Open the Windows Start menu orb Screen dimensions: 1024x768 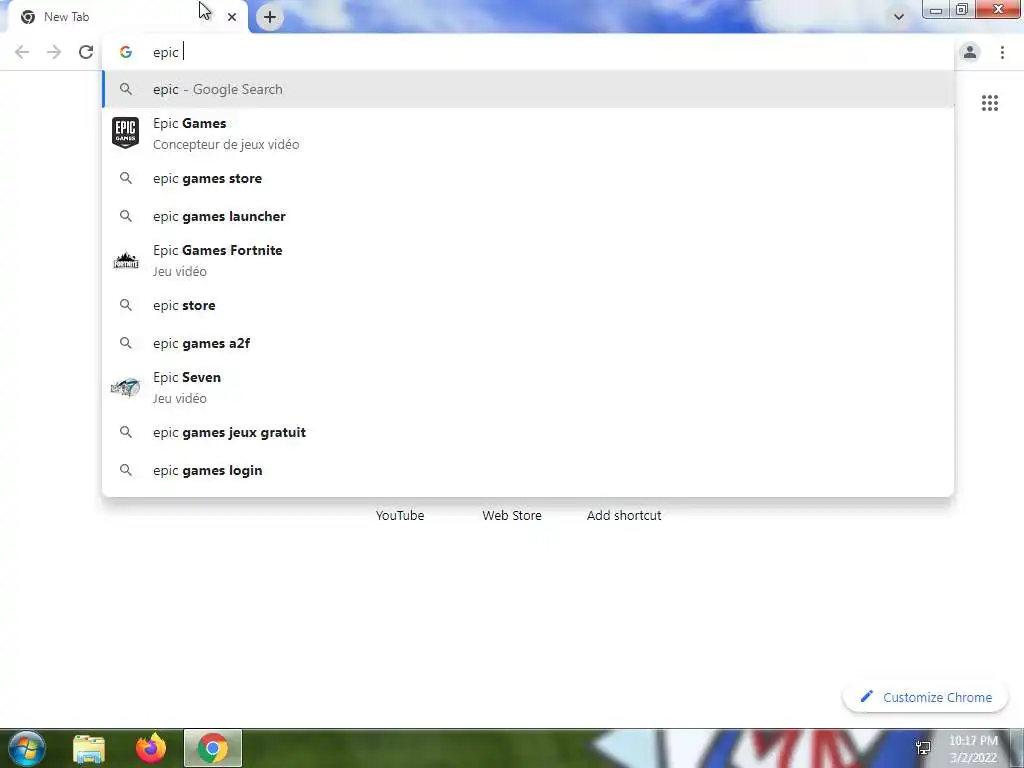(27, 748)
